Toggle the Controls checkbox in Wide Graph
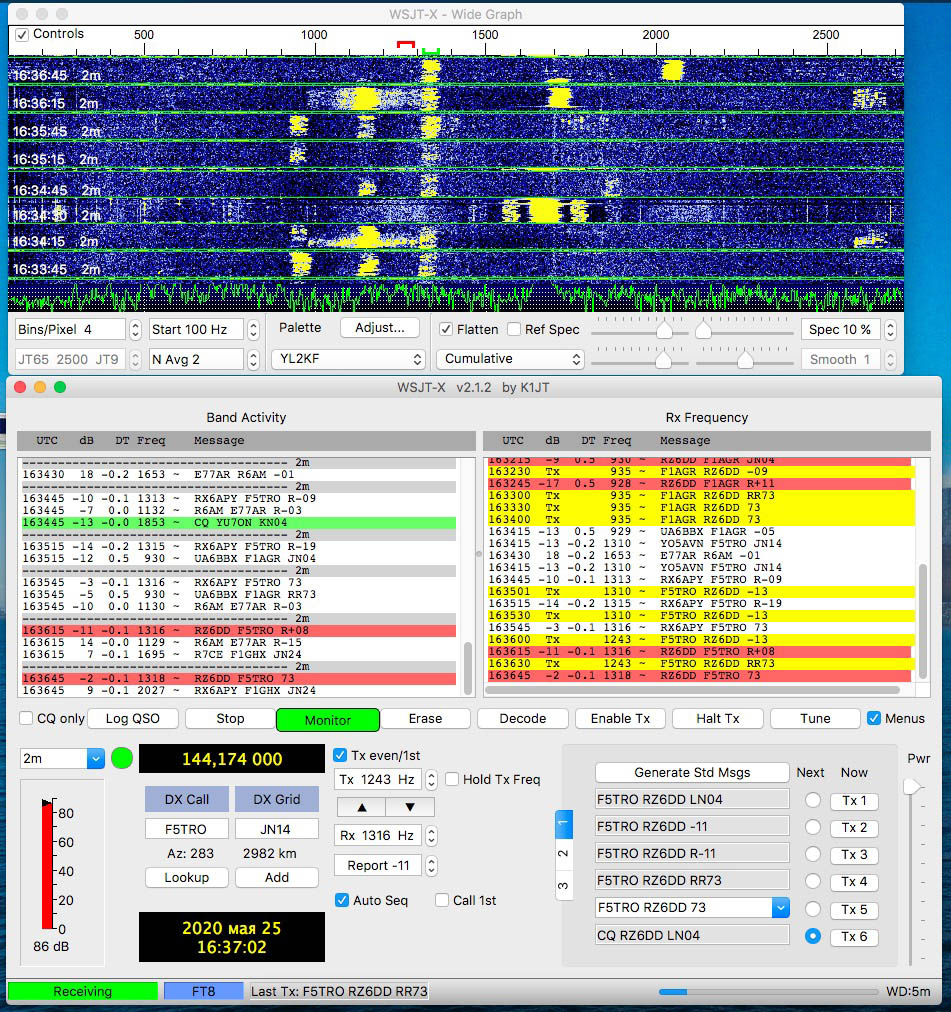Viewport: 951px width, 1012px height. point(22,35)
